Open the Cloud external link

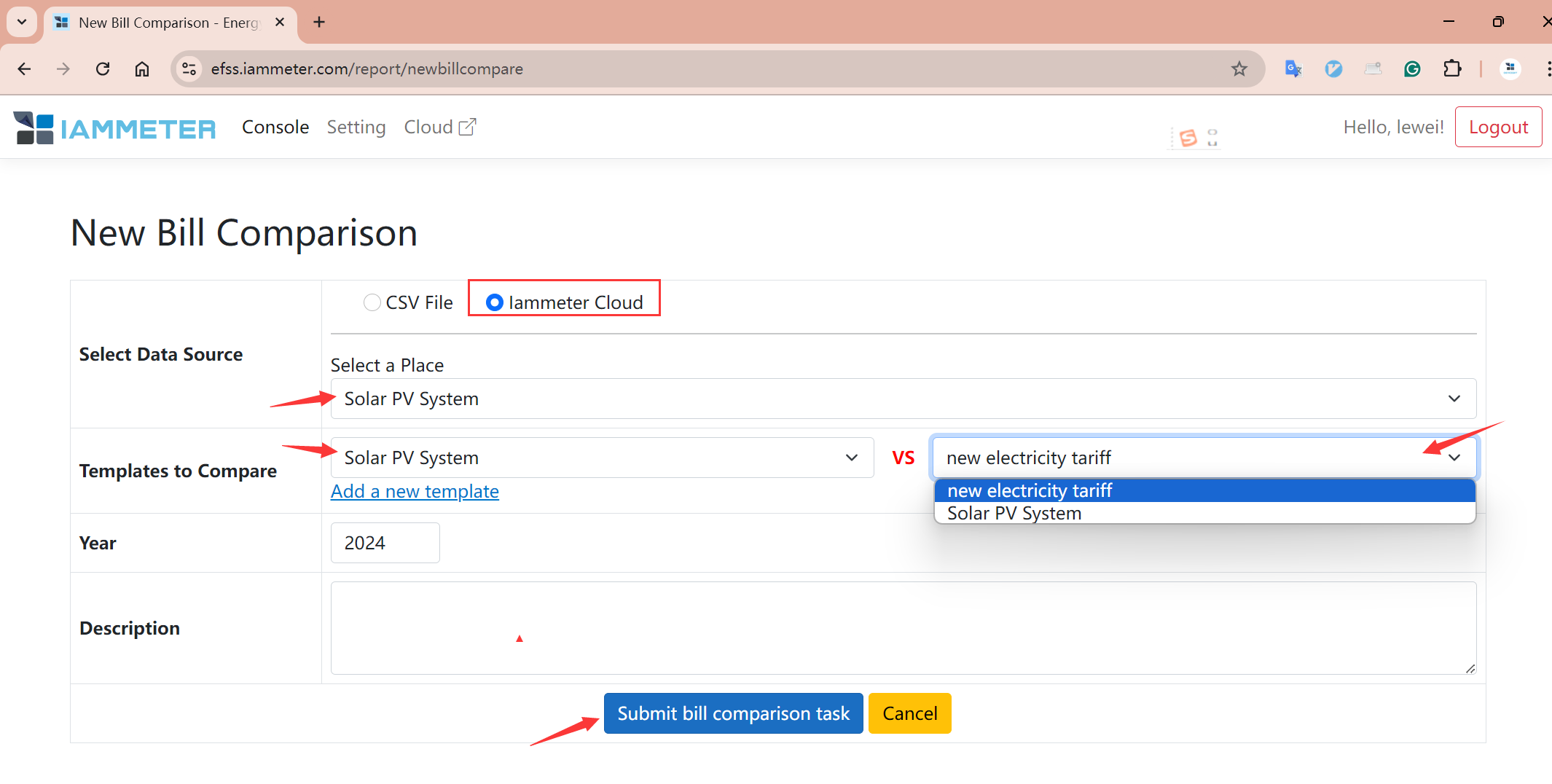(x=440, y=127)
